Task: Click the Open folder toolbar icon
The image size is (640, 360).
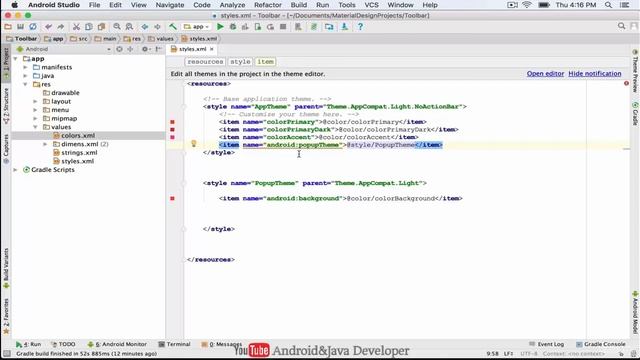Action: 8,27
